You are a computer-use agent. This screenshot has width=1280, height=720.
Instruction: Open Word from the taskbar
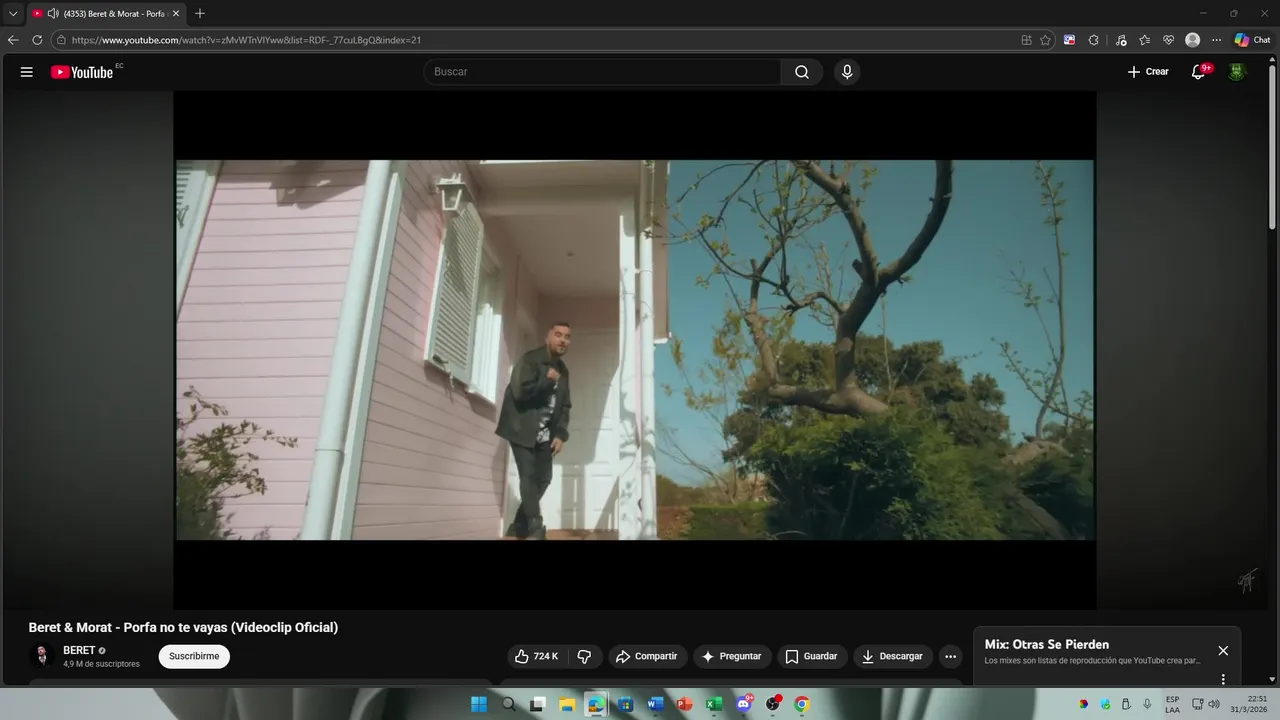(655, 704)
